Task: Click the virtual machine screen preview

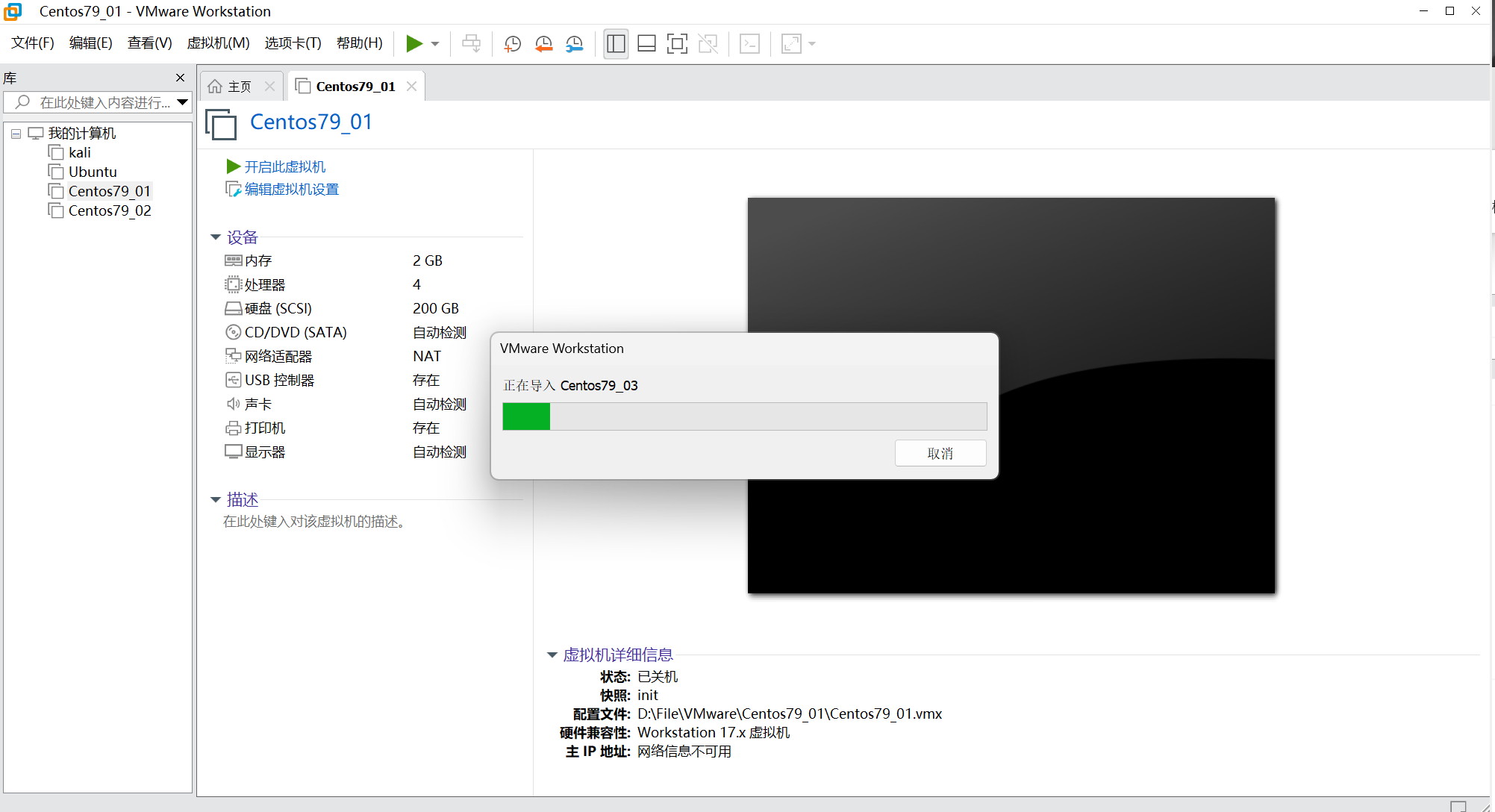Action: [x=1011, y=396]
